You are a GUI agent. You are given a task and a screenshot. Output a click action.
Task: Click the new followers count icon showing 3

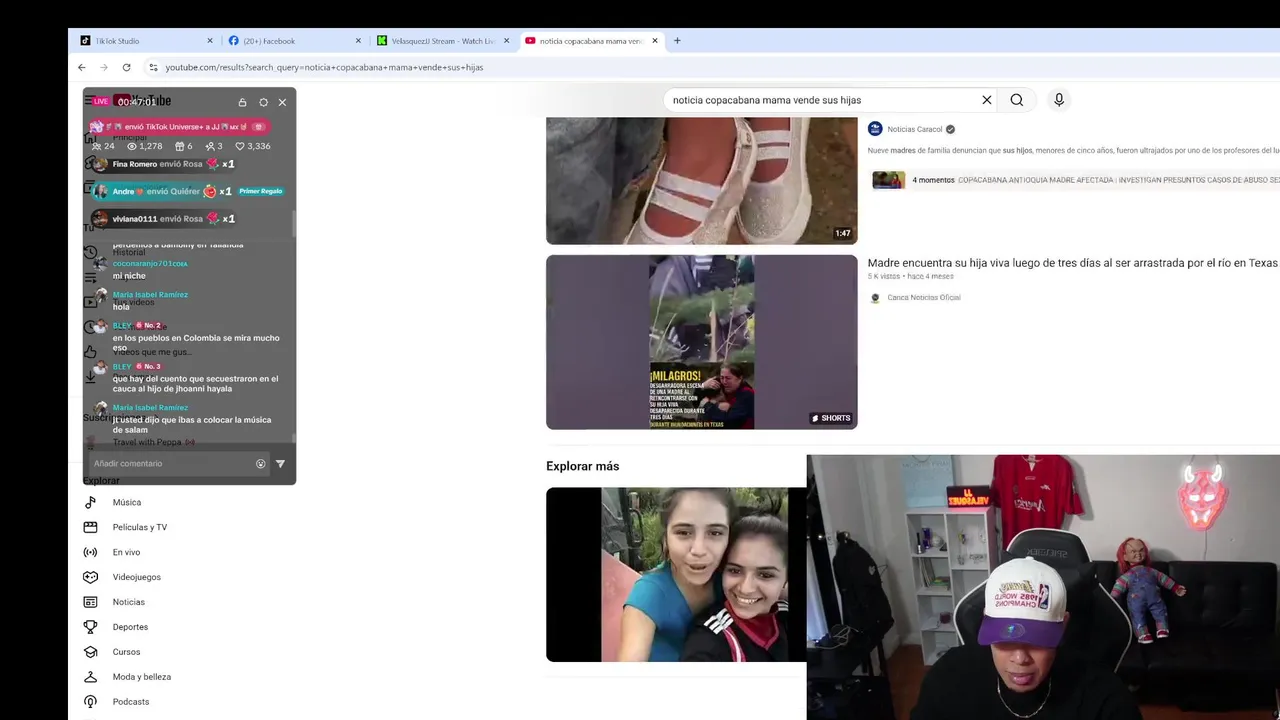[x=214, y=146]
